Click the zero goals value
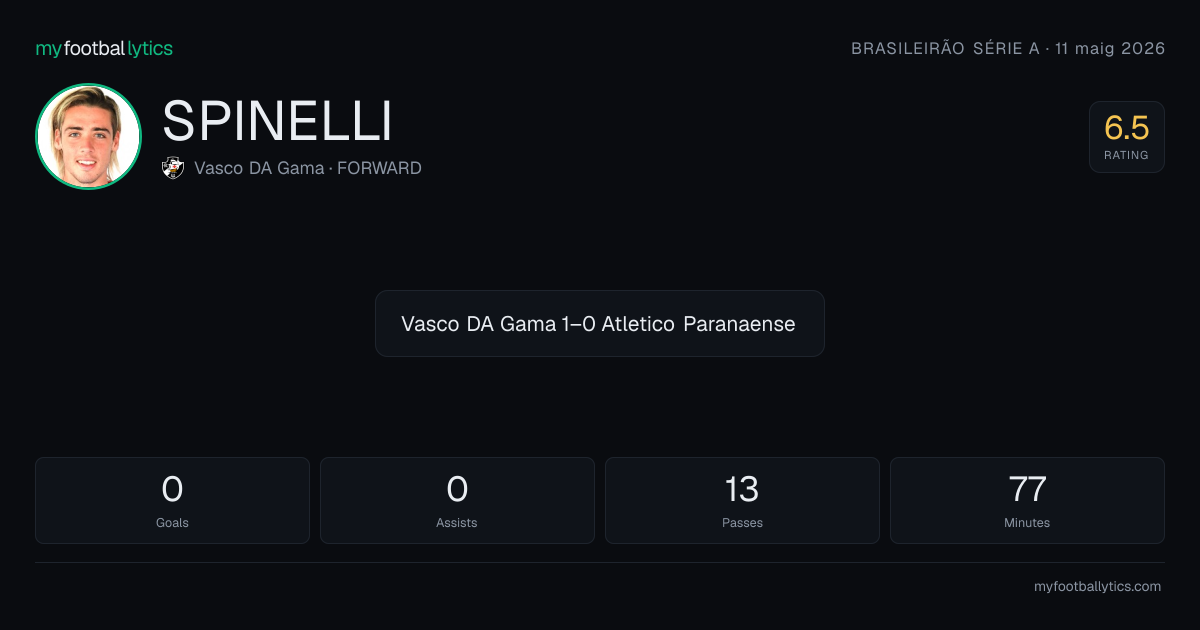Viewport: 1200px width, 630px height. click(x=172, y=489)
